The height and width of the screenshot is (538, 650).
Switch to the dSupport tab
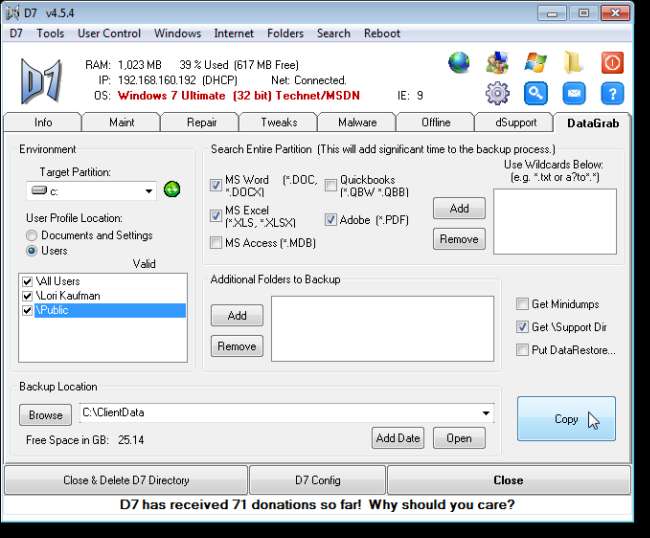(516, 123)
